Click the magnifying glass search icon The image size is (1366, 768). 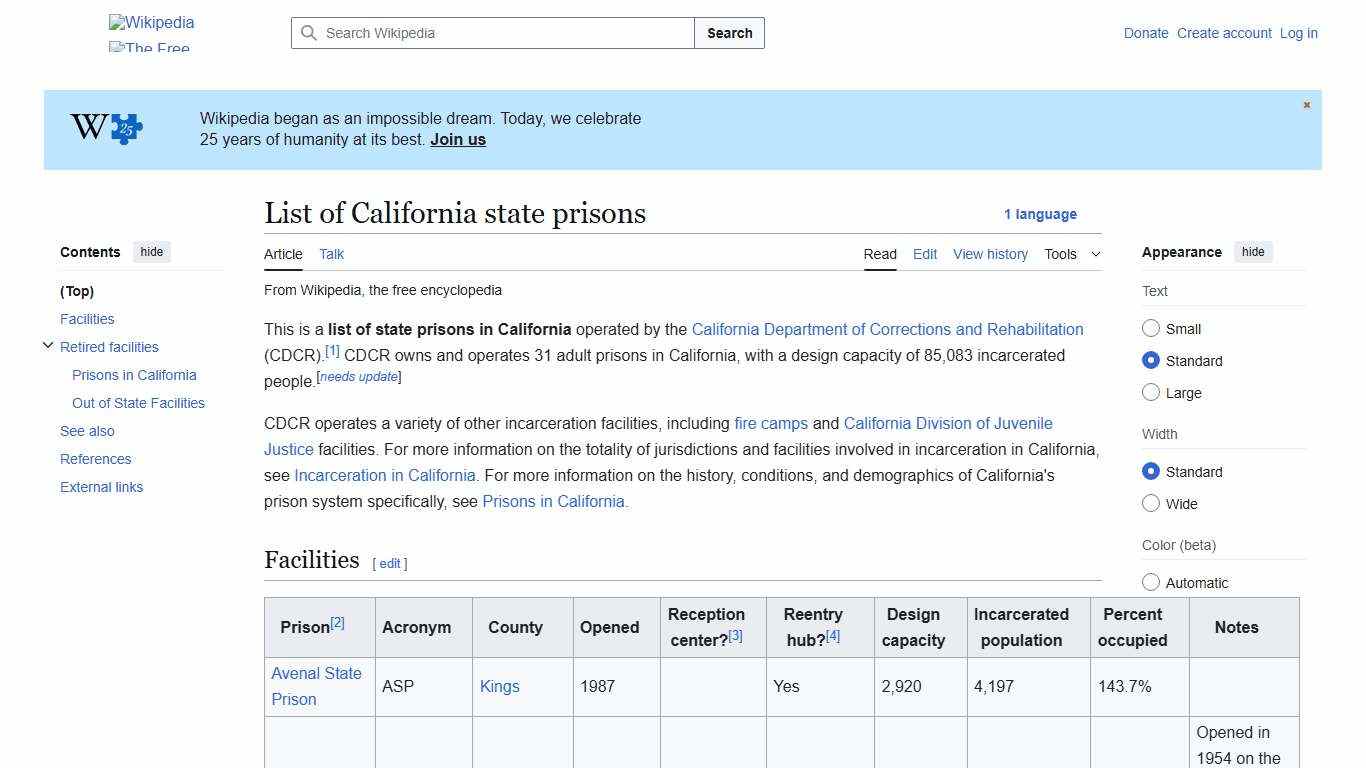point(310,33)
